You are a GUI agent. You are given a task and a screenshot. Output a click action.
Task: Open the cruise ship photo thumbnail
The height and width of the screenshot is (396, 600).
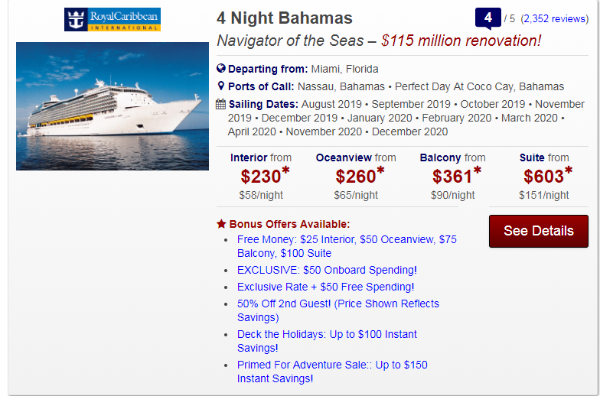point(112,106)
